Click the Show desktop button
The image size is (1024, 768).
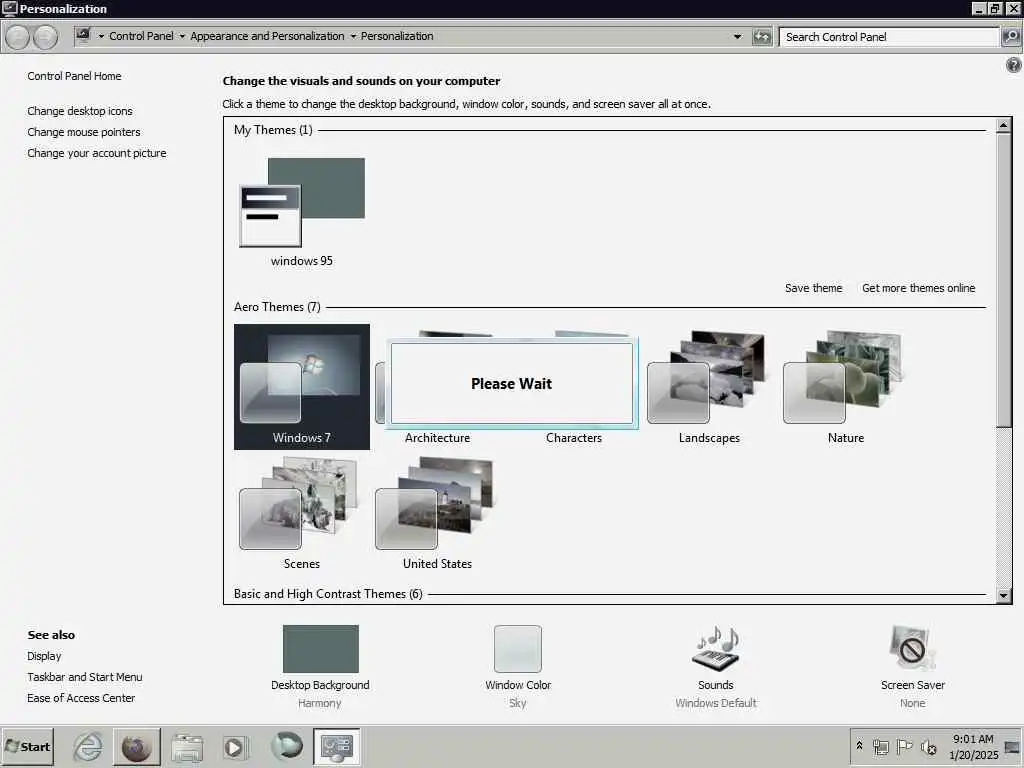pyautogui.click(x=1013, y=747)
